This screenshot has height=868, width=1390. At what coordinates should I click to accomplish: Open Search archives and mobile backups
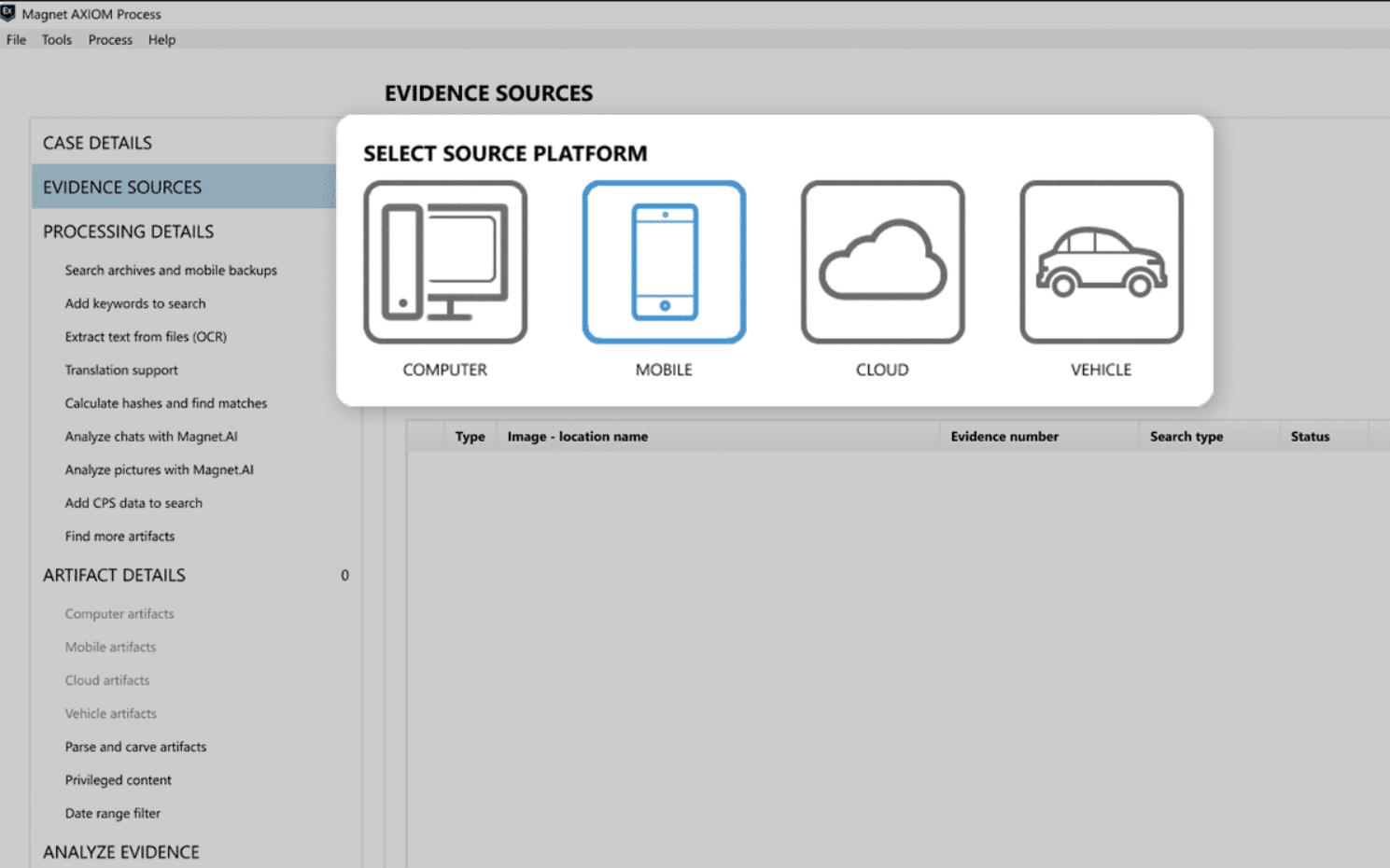[171, 271]
